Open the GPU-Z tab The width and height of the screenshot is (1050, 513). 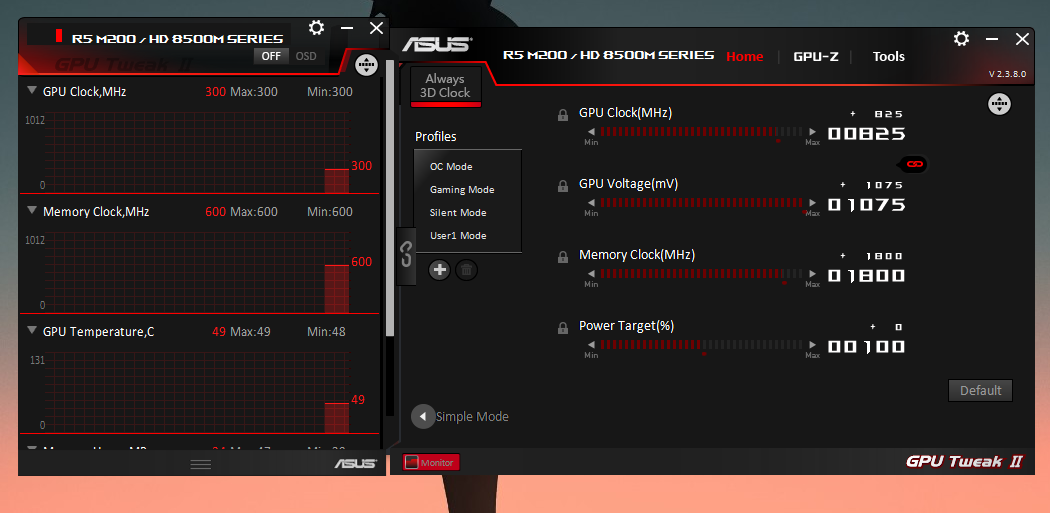point(815,56)
